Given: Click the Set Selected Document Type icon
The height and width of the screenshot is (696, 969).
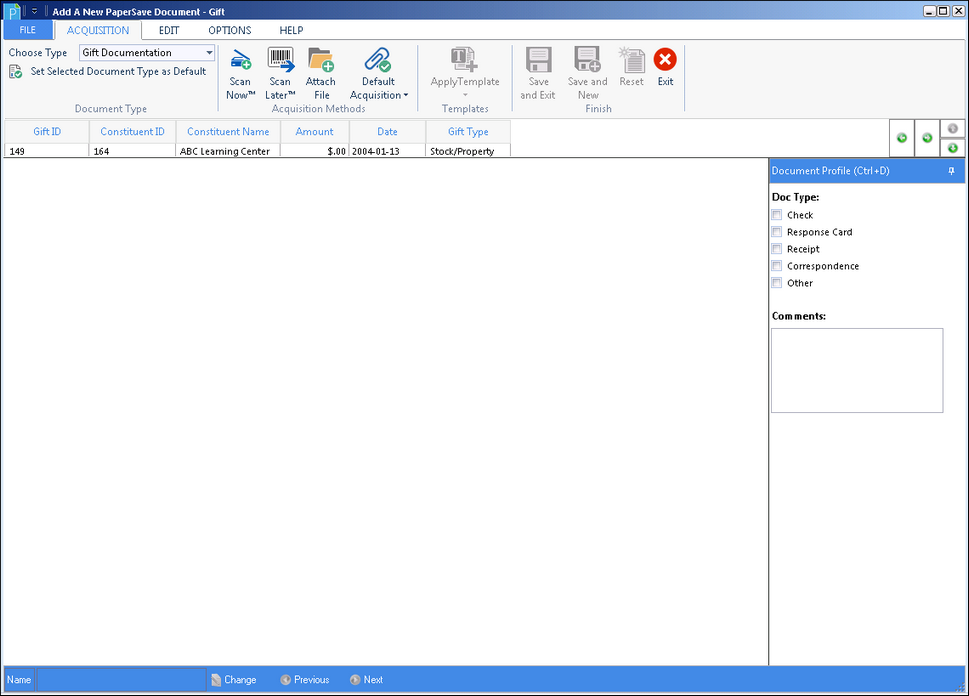Looking at the screenshot, I should pyautogui.click(x=15, y=72).
